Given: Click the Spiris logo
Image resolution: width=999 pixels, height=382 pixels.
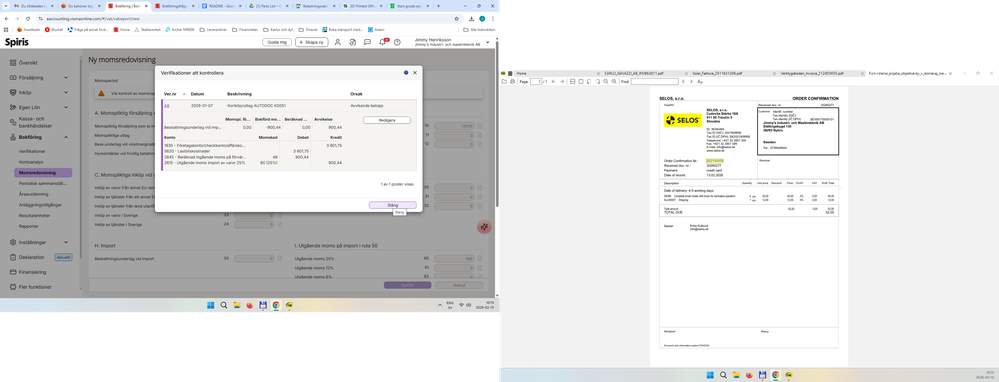Looking at the screenshot, I should click(17, 42).
